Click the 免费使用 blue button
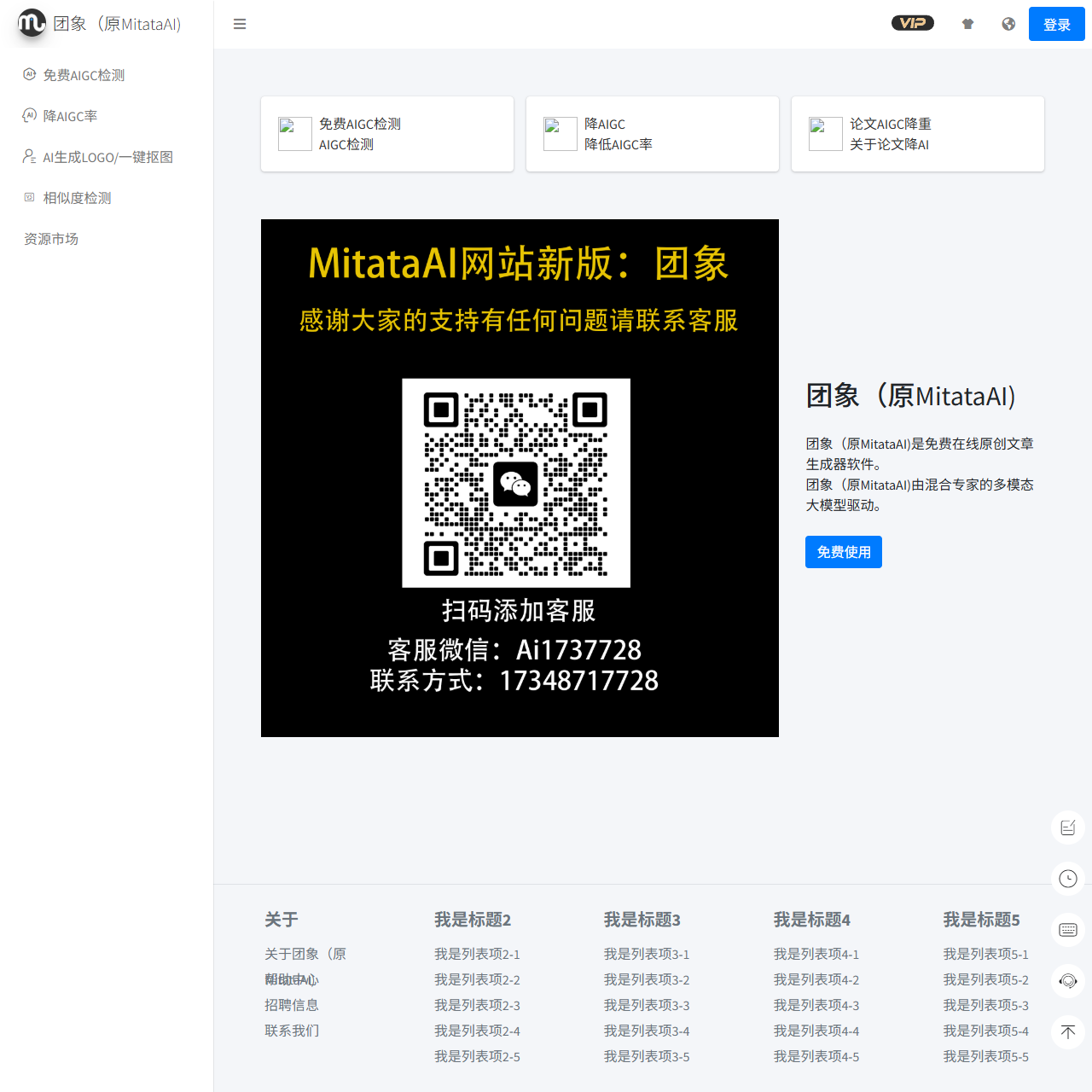This screenshot has width=1092, height=1092. (843, 552)
